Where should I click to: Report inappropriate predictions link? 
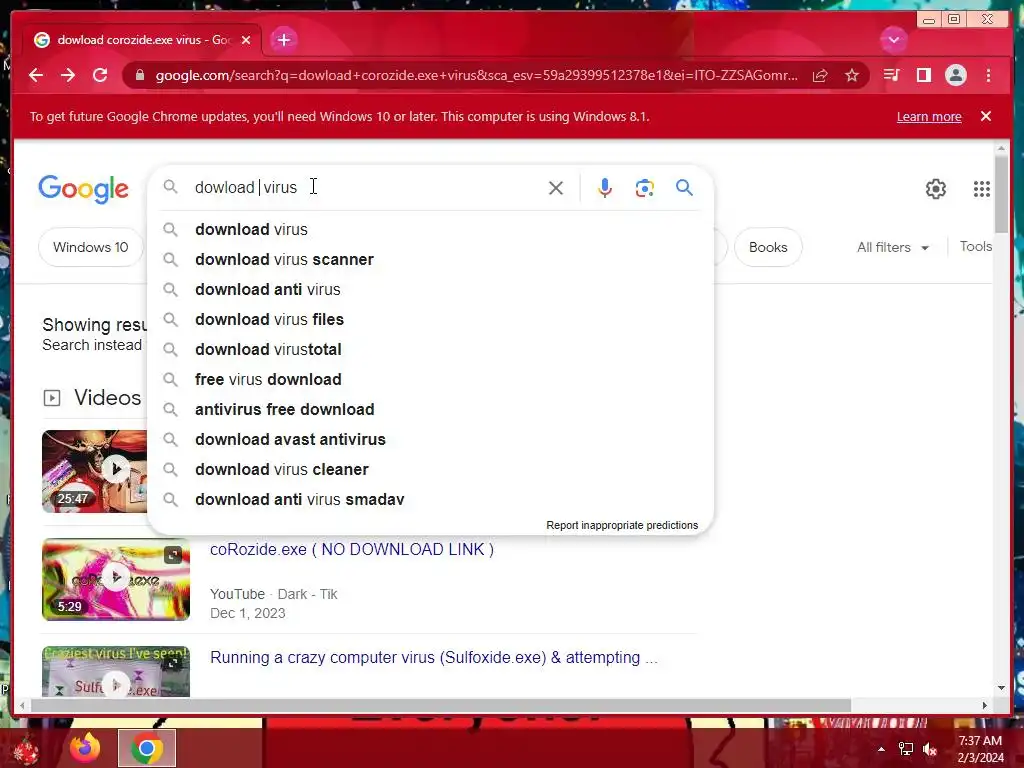click(x=622, y=525)
